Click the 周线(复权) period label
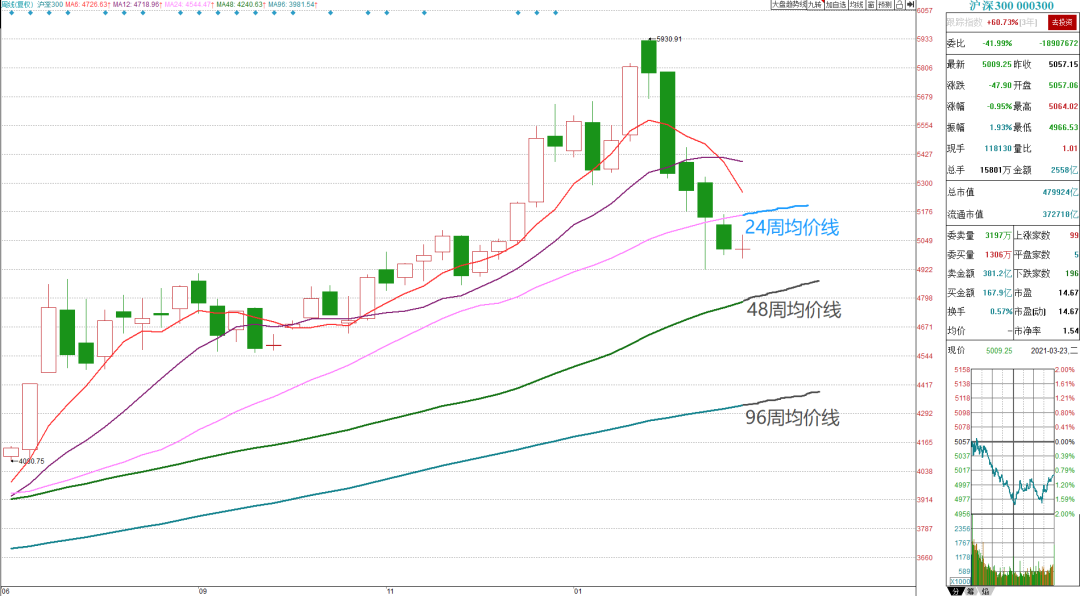1080x596 pixels. 17,4
